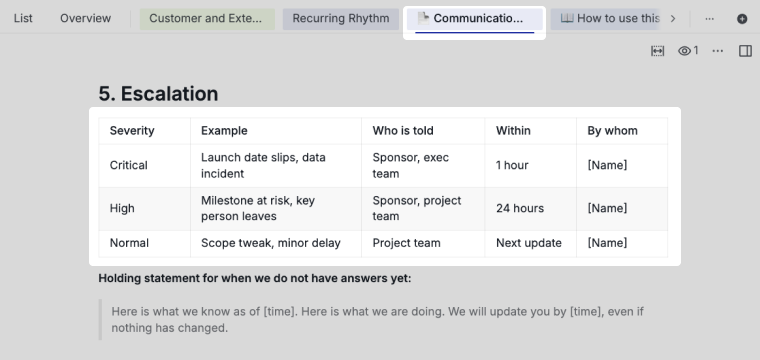
Task: Click [Name] in the Normal row
Action: click(x=607, y=243)
